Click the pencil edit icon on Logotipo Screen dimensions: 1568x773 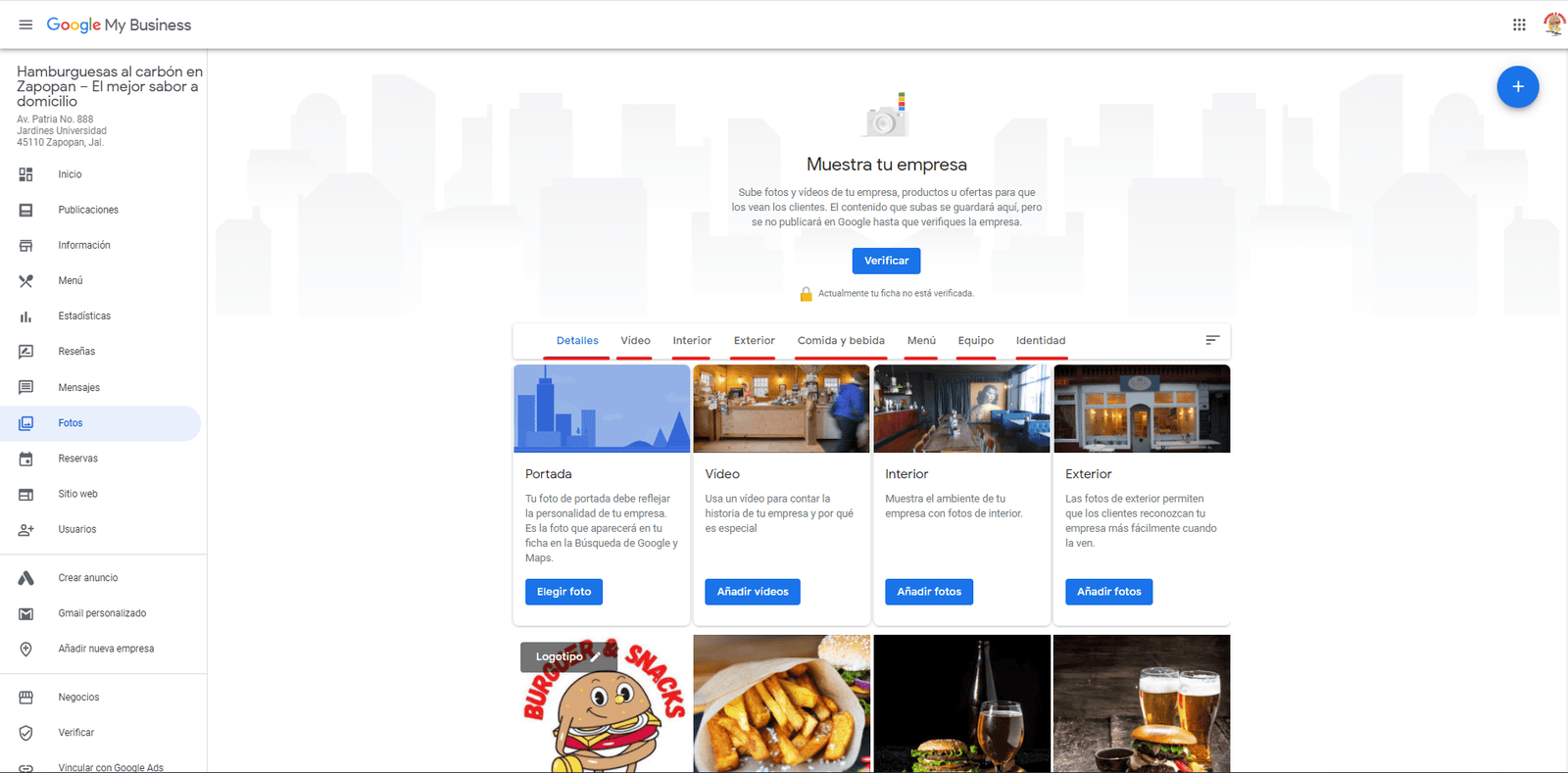596,656
